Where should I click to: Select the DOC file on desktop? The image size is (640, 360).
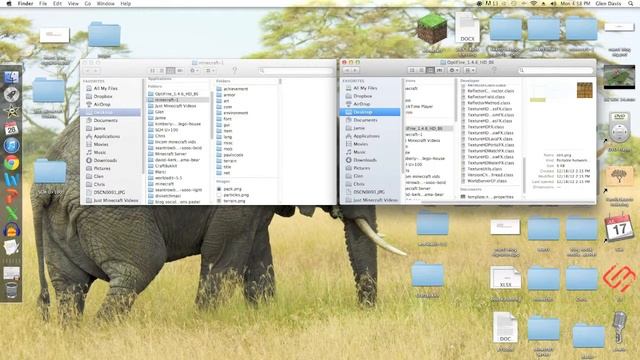coord(505,327)
